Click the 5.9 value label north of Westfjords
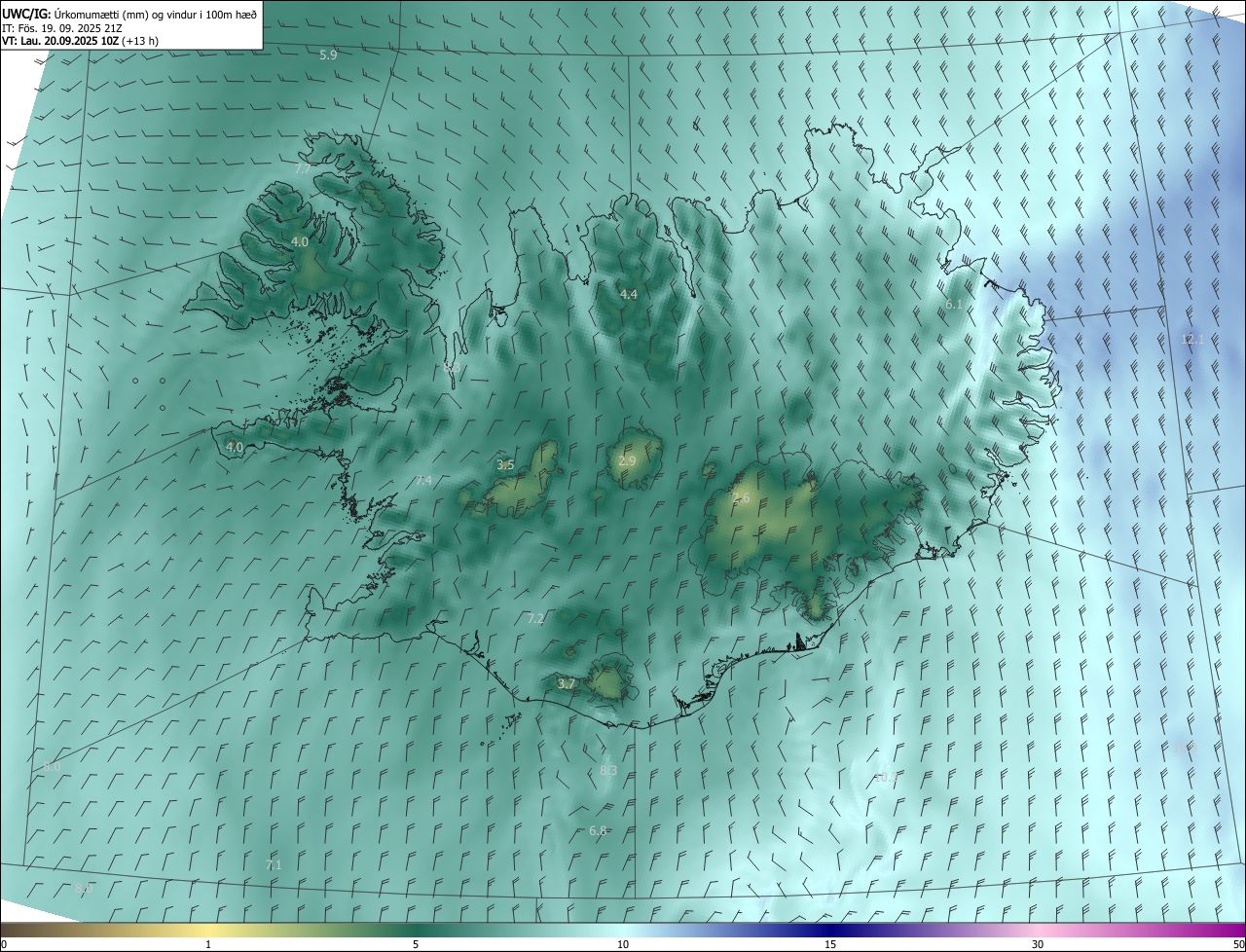Image resolution: width=1246 pixels, height=952 pixels. (x=328, y=55)
